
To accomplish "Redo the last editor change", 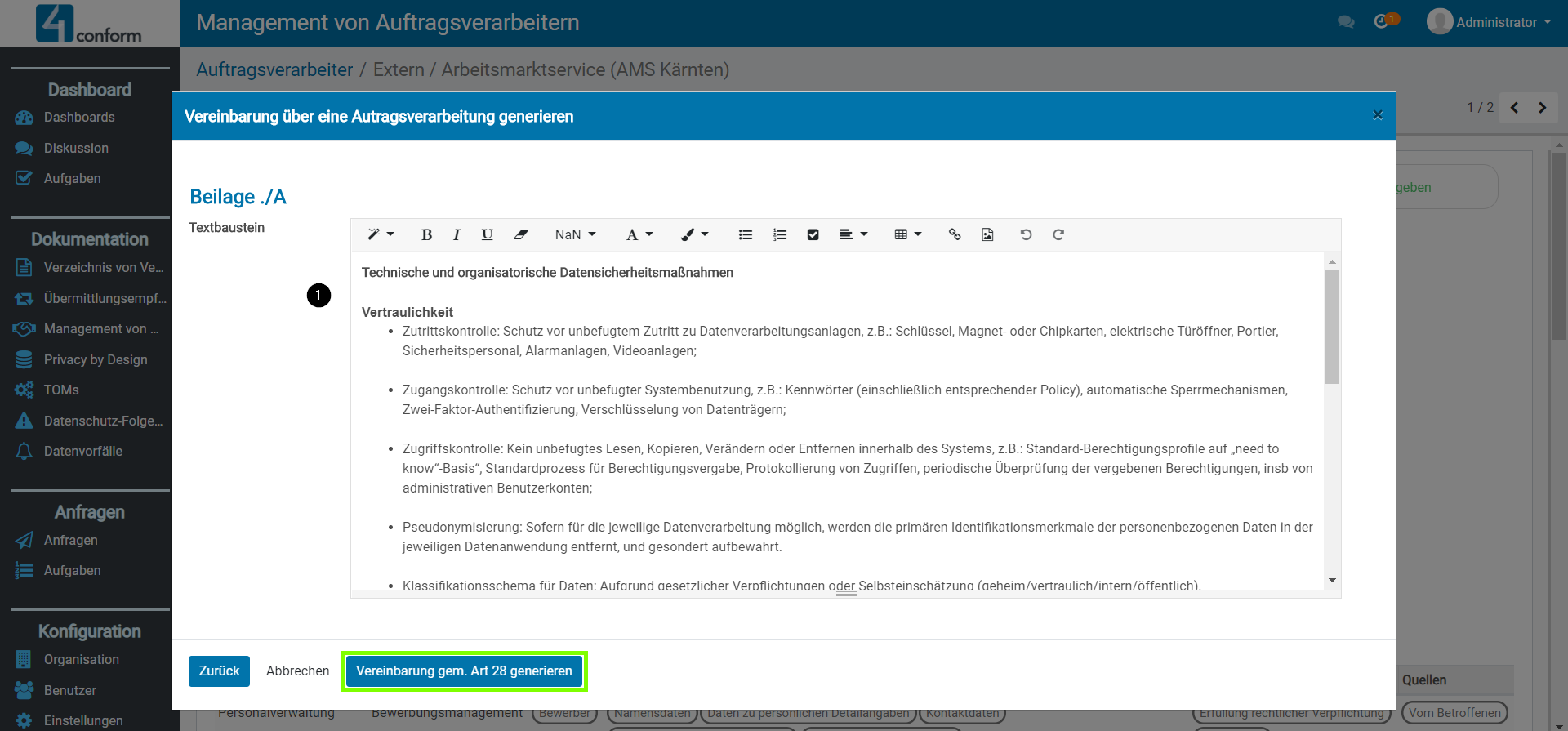I will click(1058, 235).
